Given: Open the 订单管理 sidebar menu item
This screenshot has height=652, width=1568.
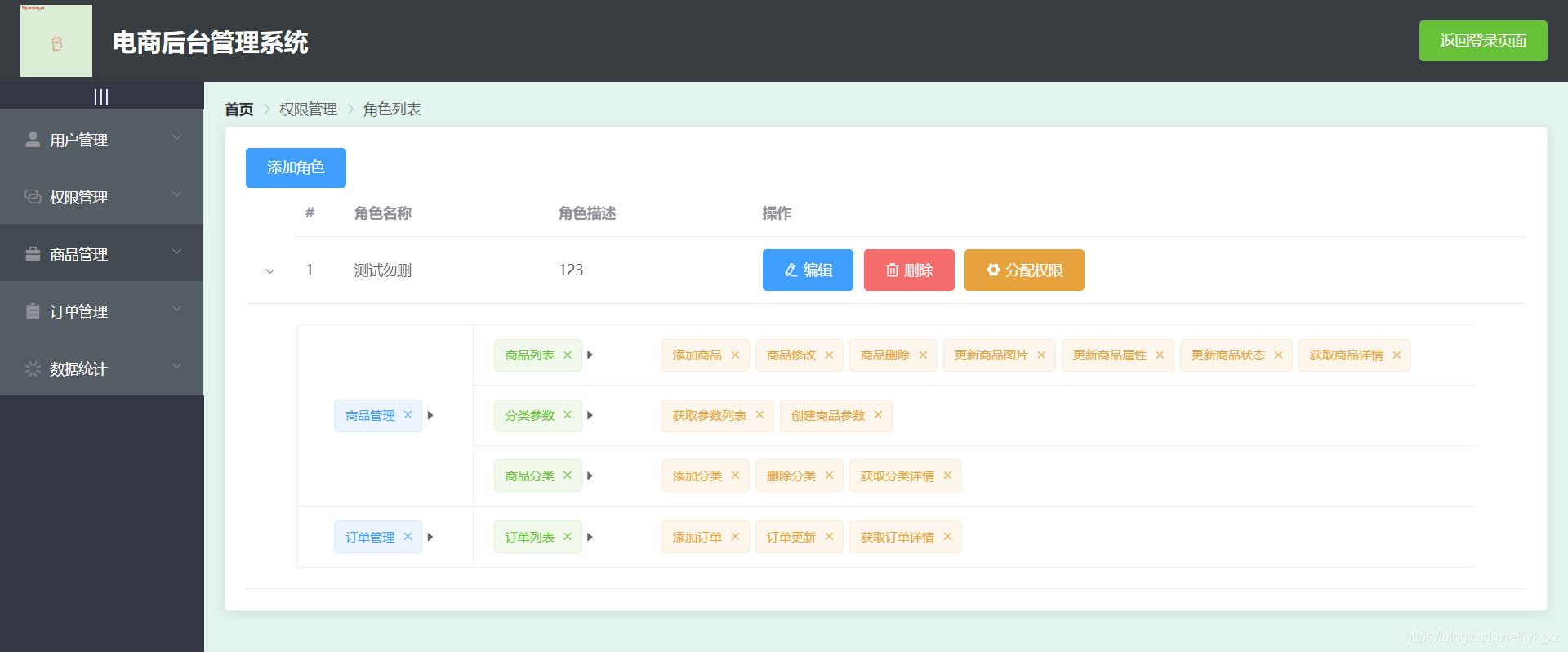Looking at the screenshot, I should pos(102,310).
